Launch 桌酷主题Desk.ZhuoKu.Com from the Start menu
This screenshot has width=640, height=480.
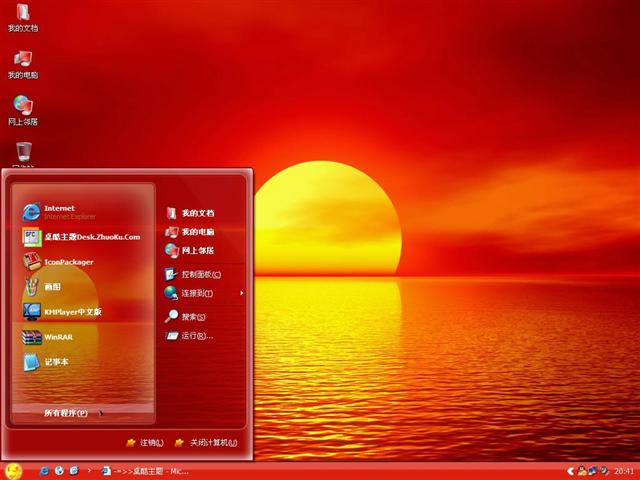tap(81, 237)
